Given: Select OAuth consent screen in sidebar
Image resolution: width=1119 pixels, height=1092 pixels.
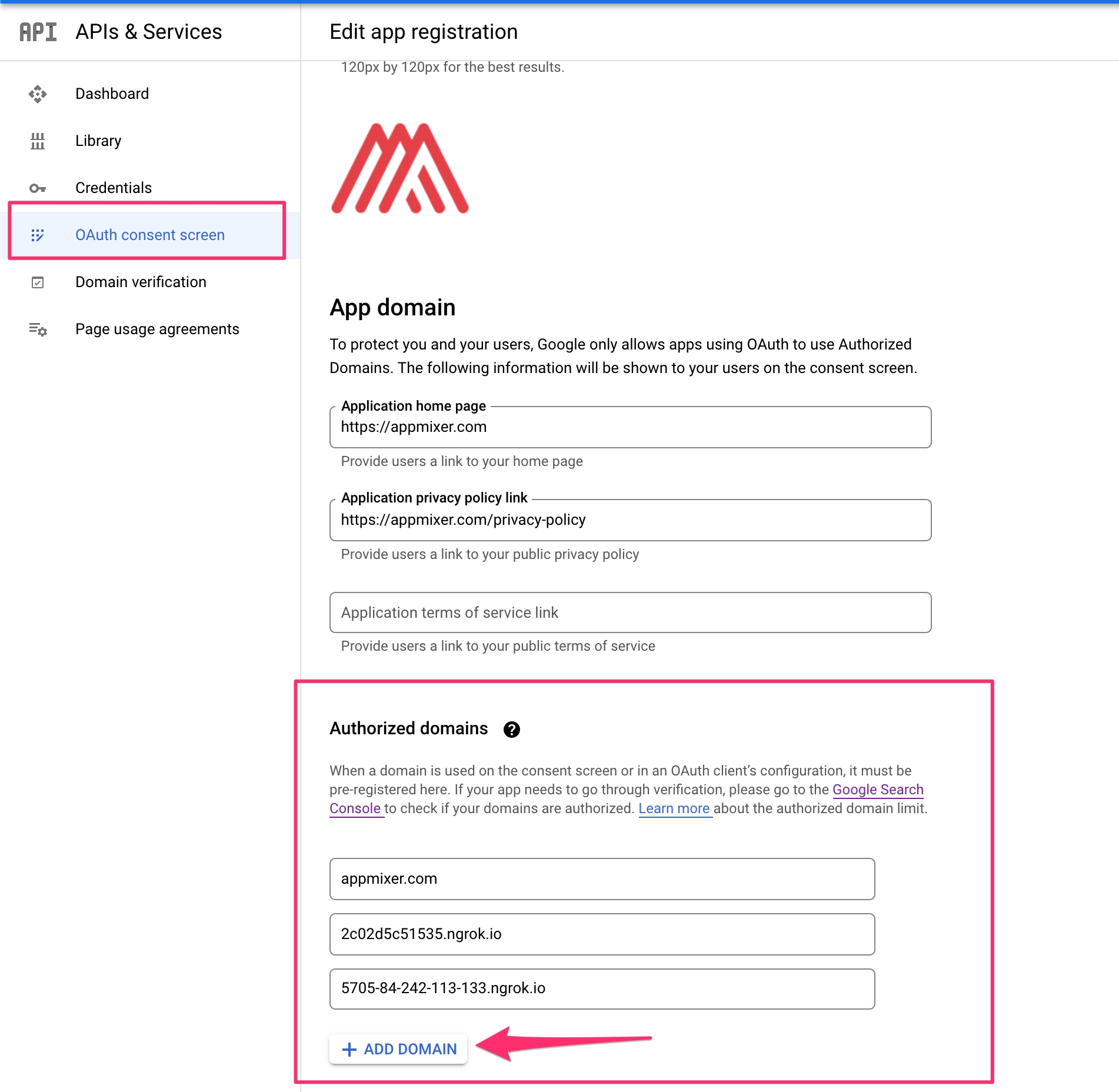Looking at the screenshot, I should pos(150,235).
